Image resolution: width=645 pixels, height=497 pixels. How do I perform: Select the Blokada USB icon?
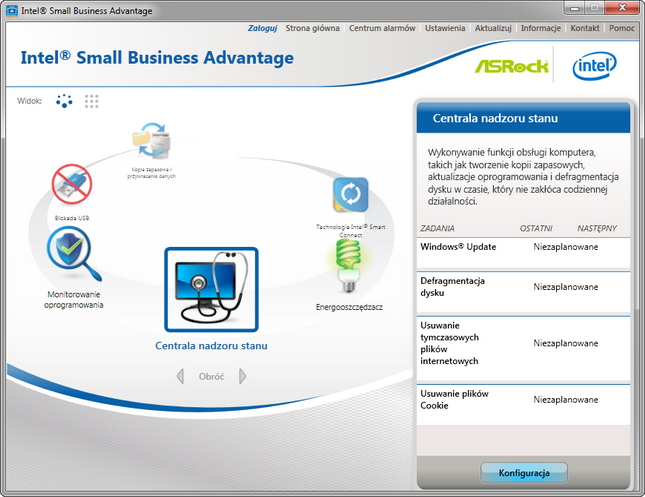point(72,184)
